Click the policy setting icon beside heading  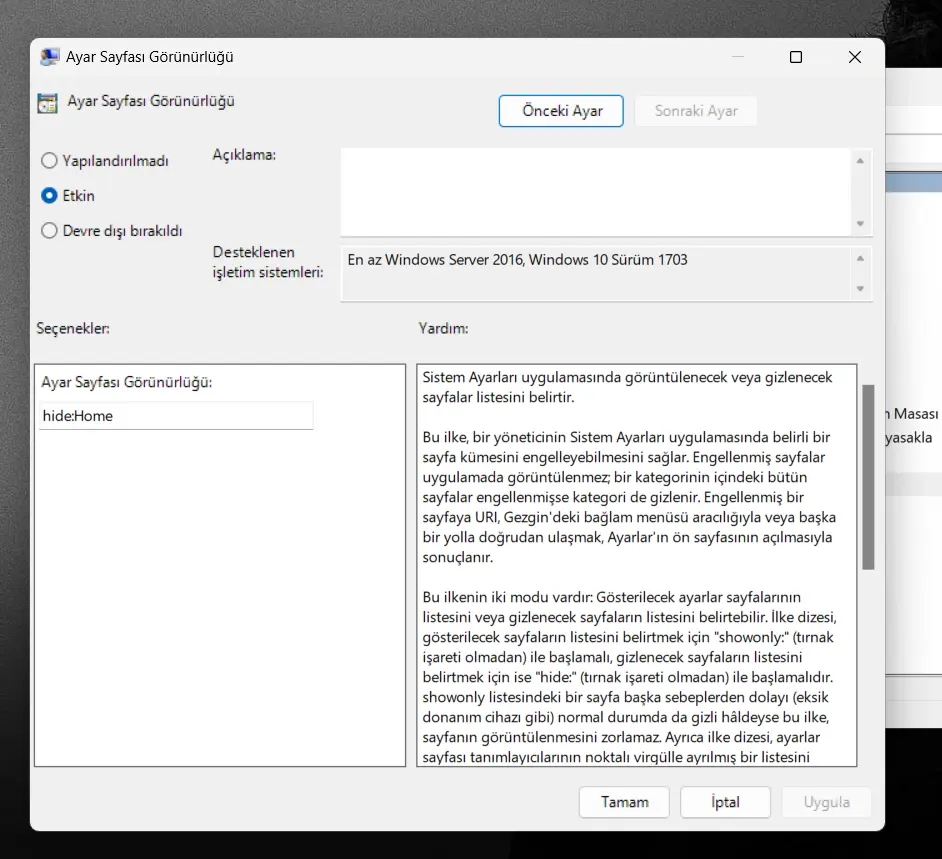click(47, 103)
